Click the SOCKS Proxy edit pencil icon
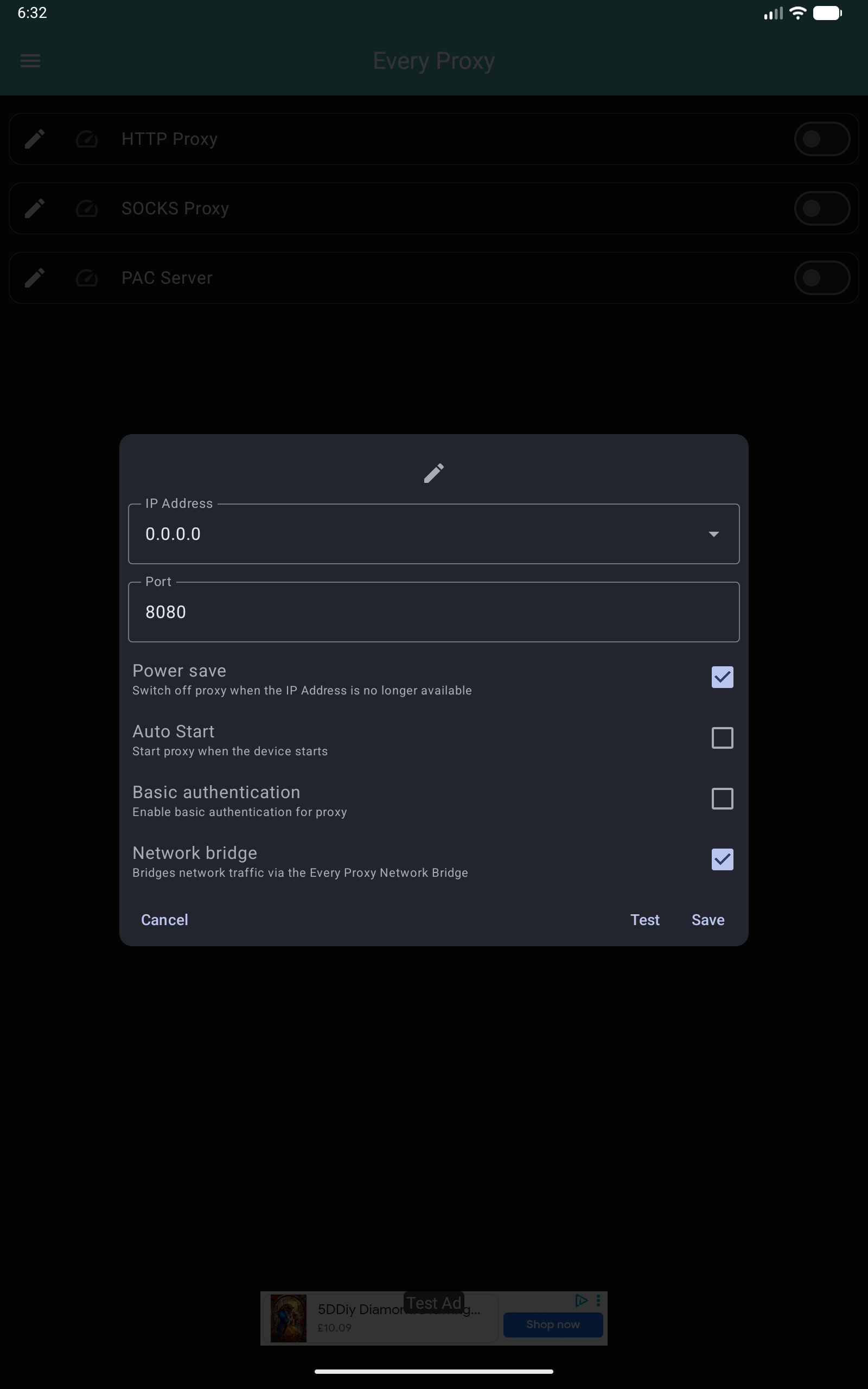The height and width of the screenshot is (1389, 868). point(34,208)
